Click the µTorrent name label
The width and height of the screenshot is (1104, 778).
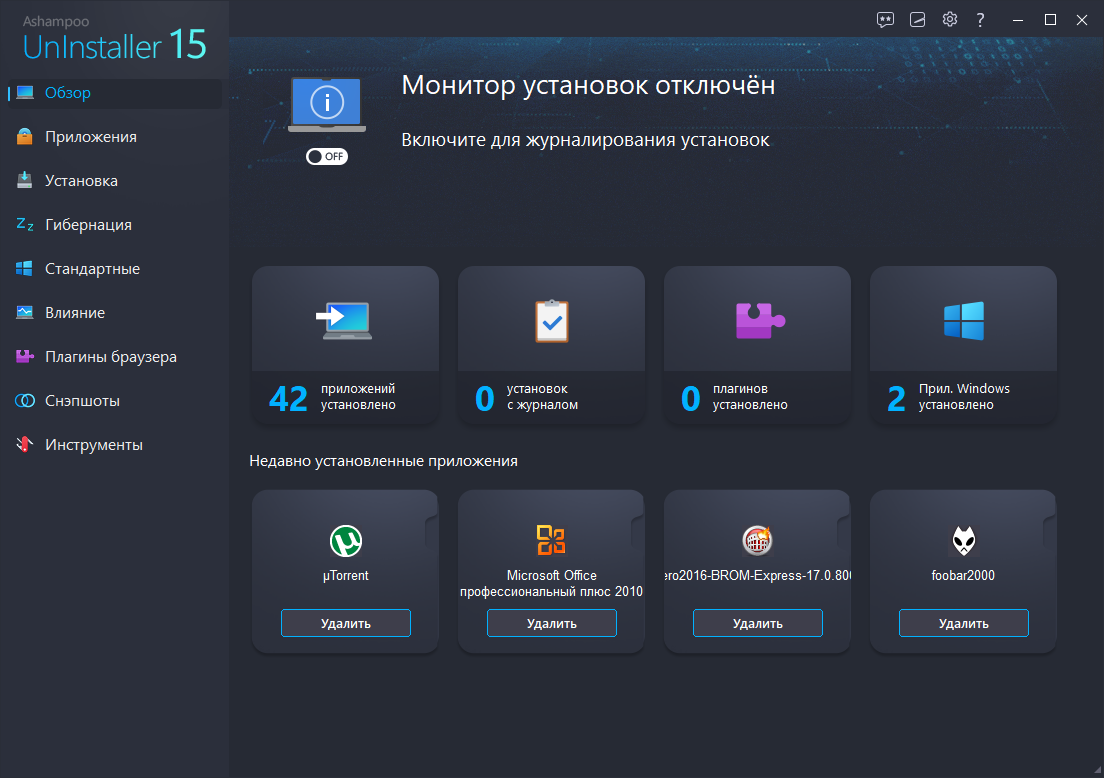tap(346, 576)
